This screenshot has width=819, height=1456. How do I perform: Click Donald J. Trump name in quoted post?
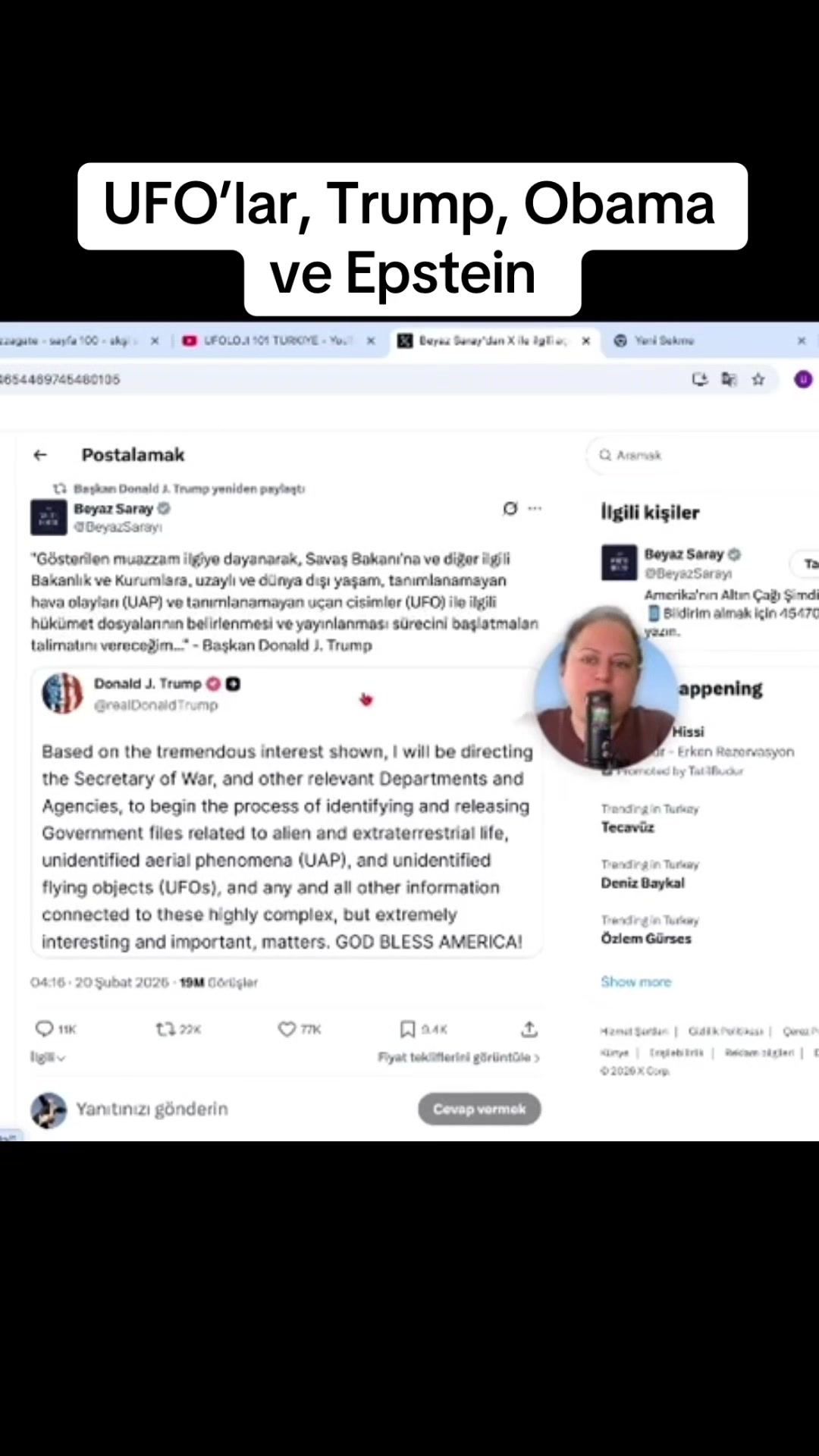point(148,683)
